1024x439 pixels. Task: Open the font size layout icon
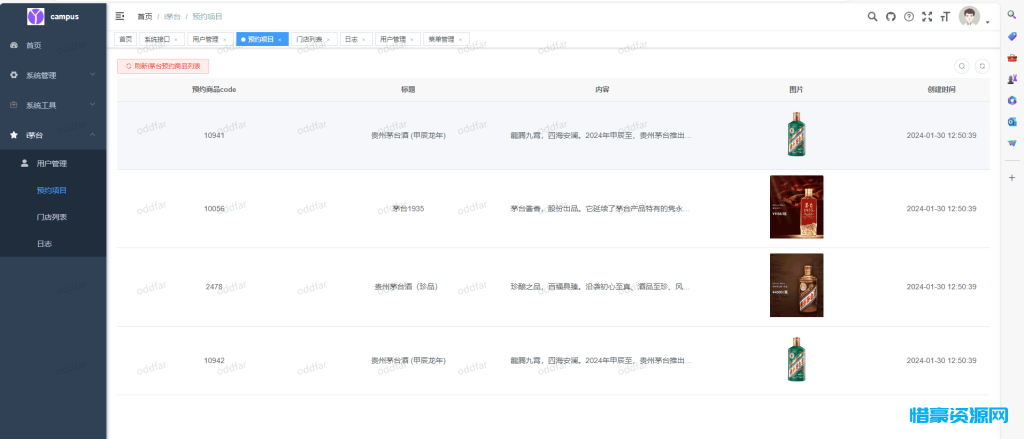click(x=944, y=17)
